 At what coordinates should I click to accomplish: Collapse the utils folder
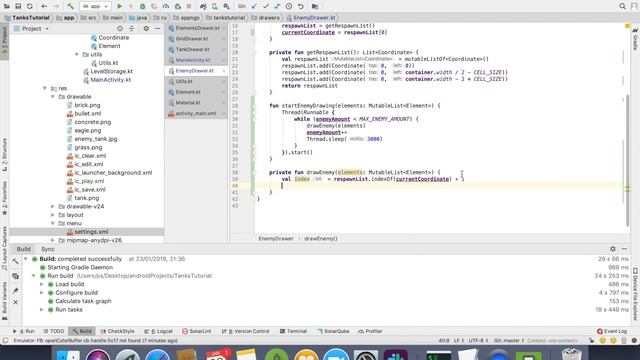(77, 54)
